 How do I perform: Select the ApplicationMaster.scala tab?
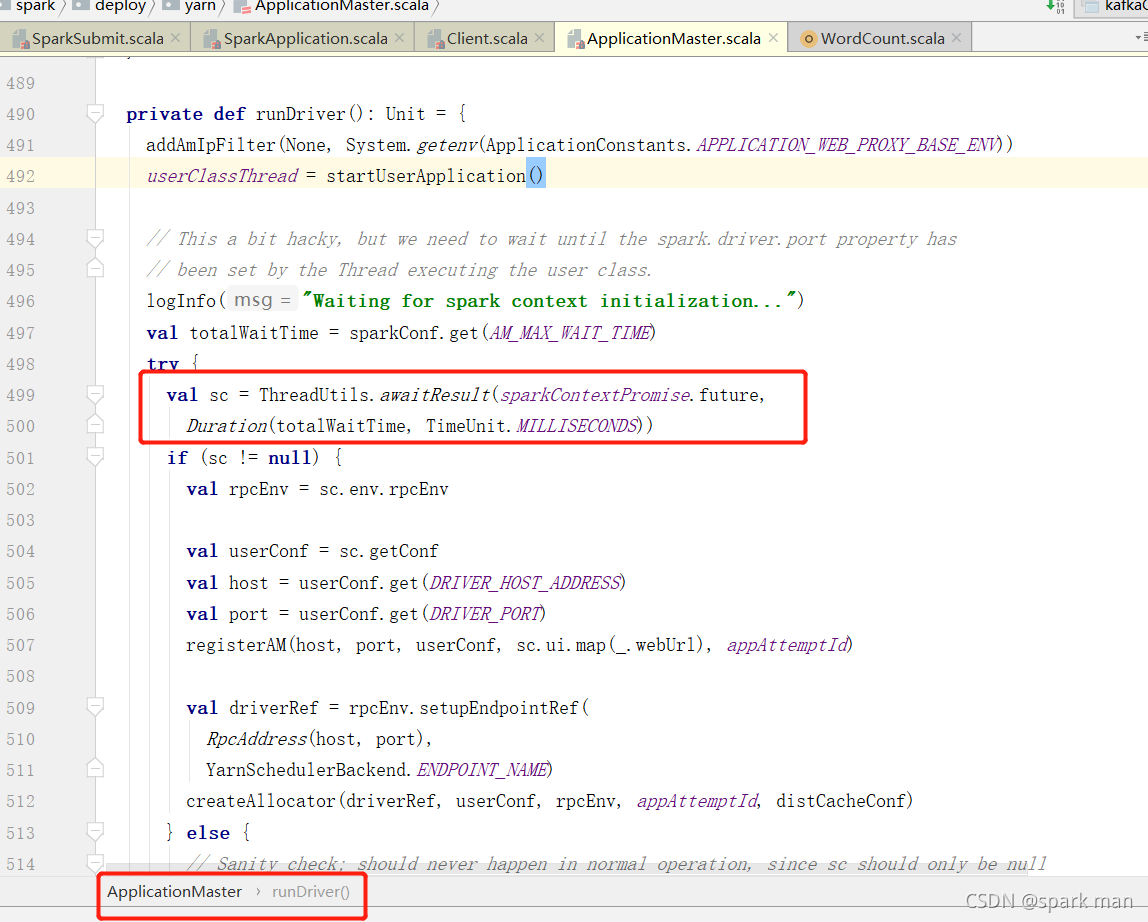[x=674, y=39]
